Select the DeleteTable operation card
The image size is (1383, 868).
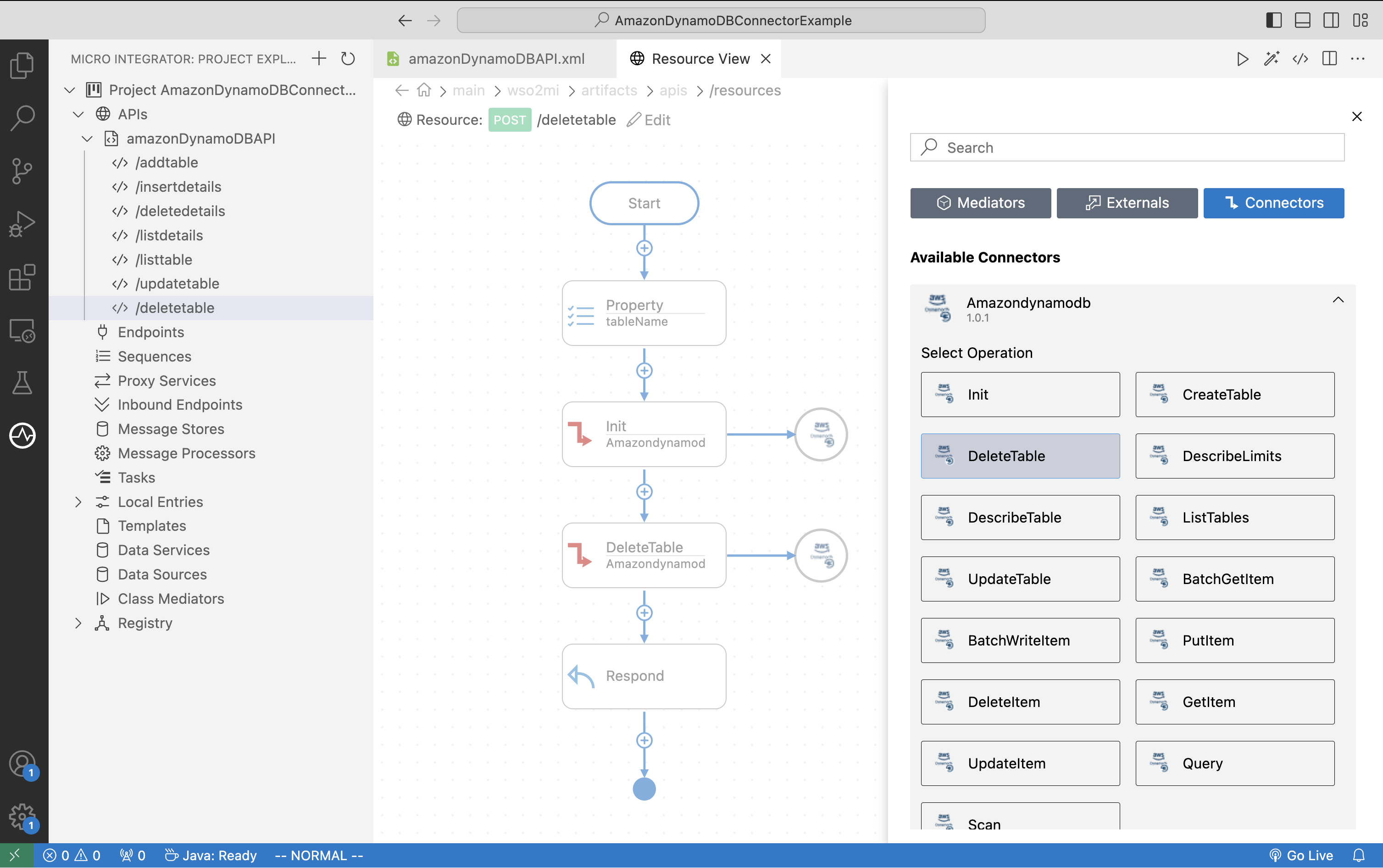[x=1020, y=456]
